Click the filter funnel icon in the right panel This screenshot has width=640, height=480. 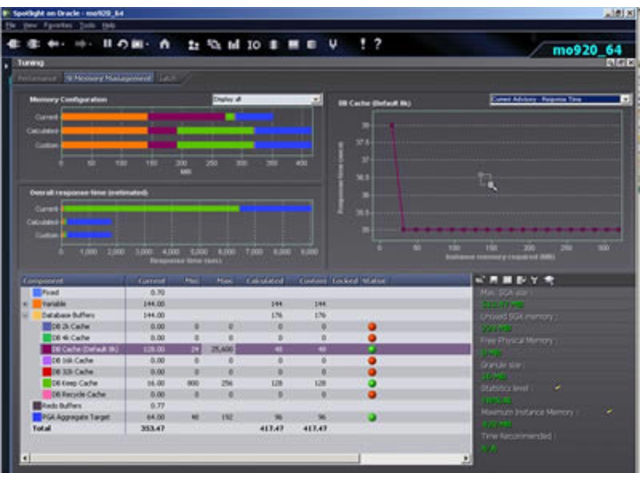(x=535, y=280)
